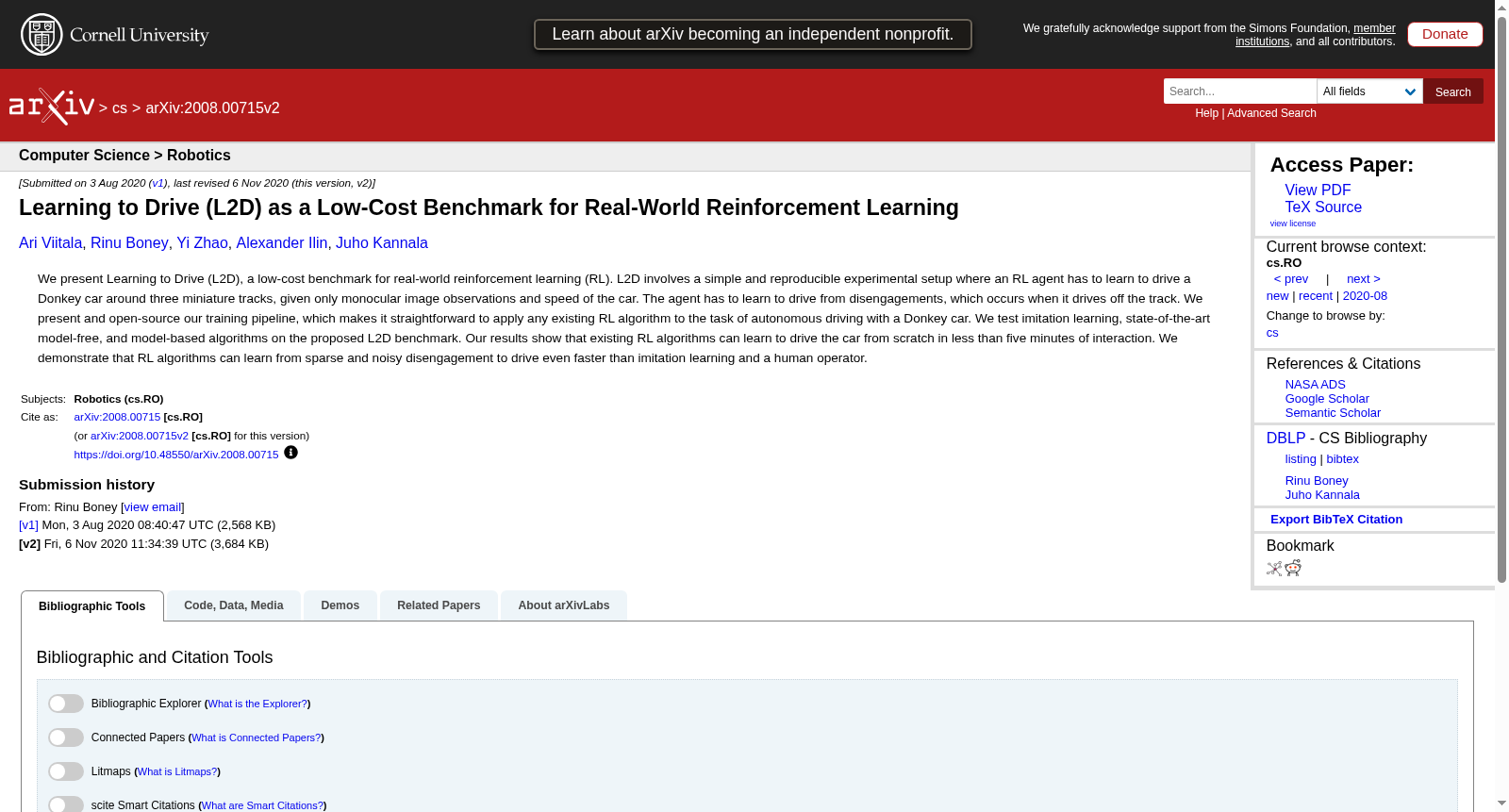Open DBLP listing link
The height and width of the screenshot is (812, 1509).
(1301, 459)
